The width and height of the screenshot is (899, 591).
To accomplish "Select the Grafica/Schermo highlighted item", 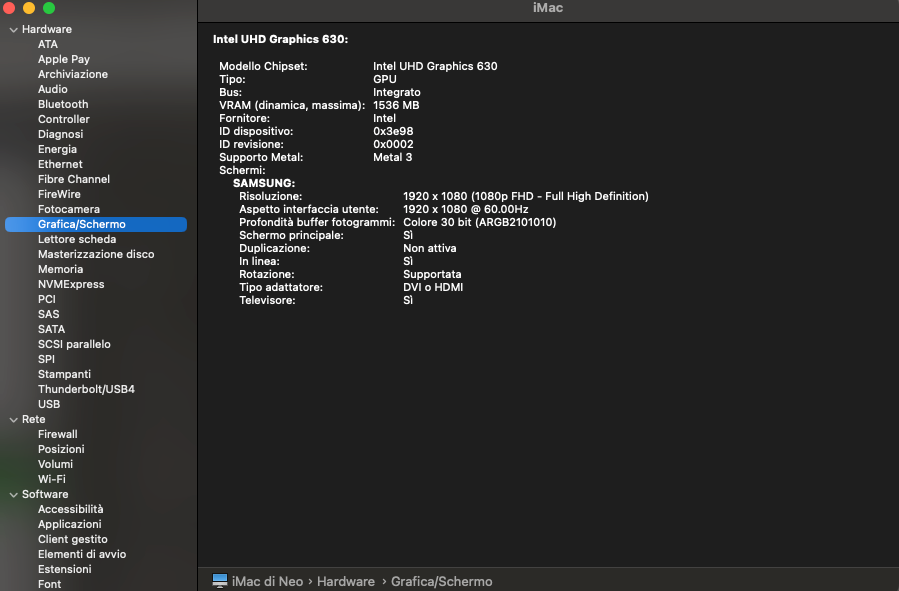I will [x=96, y=224].
